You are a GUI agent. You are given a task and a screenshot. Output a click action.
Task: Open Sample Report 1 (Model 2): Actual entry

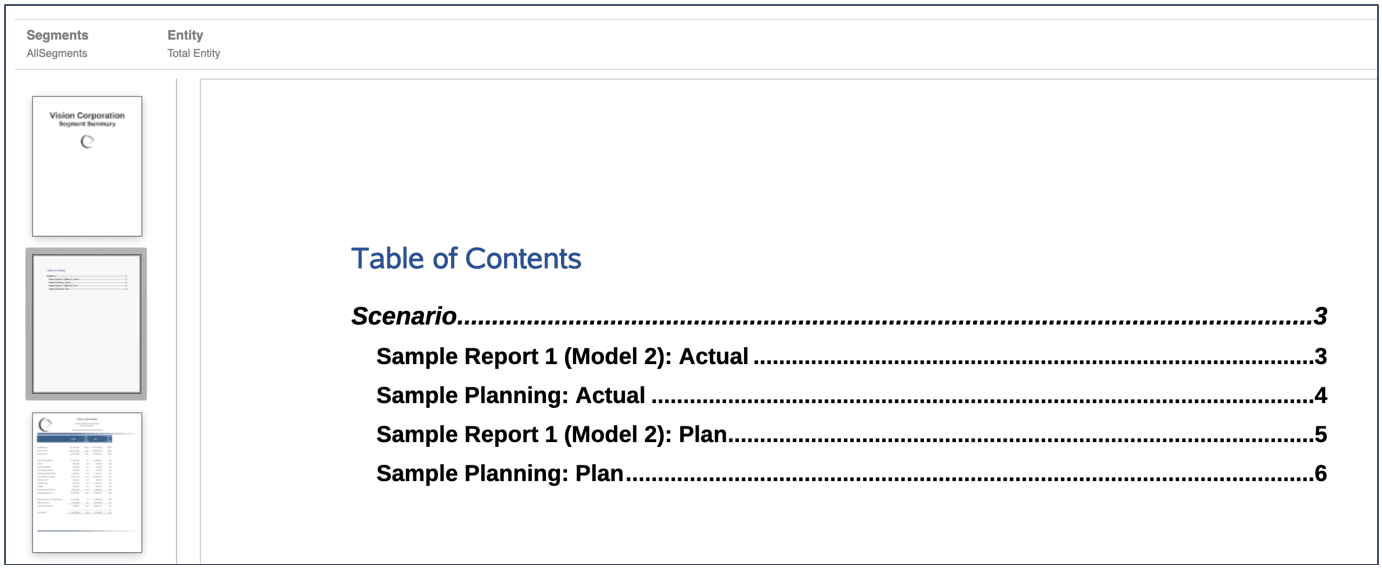click(562, 356)
